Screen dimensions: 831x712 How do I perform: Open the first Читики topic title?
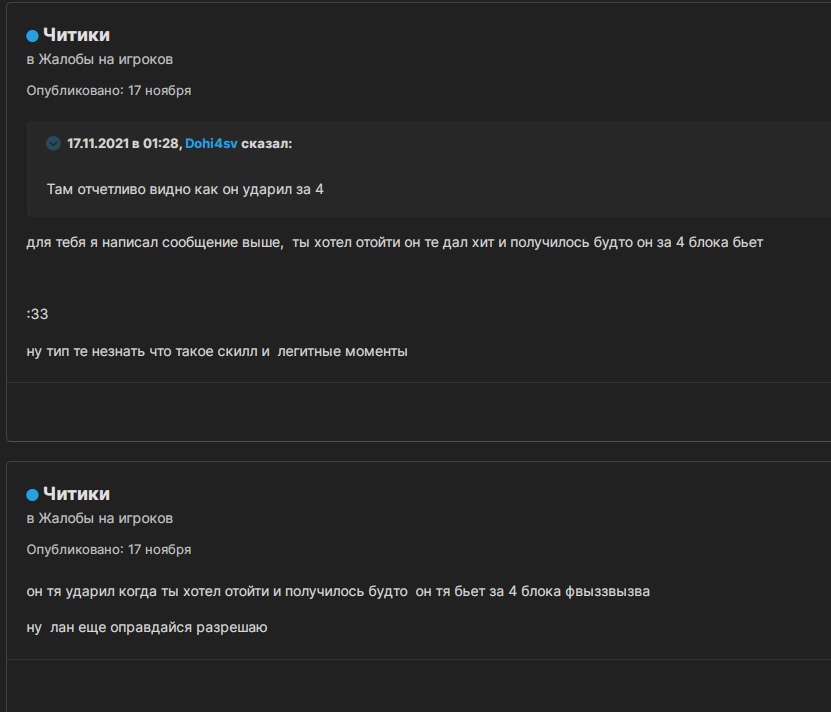tap(76, 36)
